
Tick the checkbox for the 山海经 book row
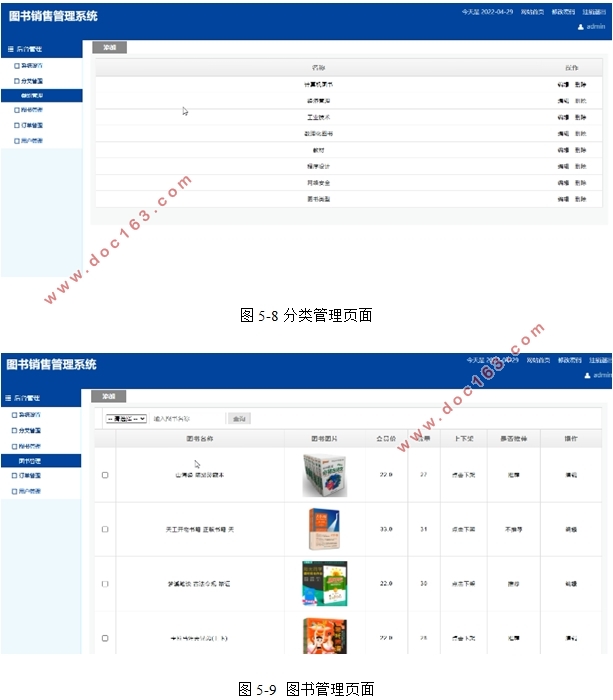[105, 475]
